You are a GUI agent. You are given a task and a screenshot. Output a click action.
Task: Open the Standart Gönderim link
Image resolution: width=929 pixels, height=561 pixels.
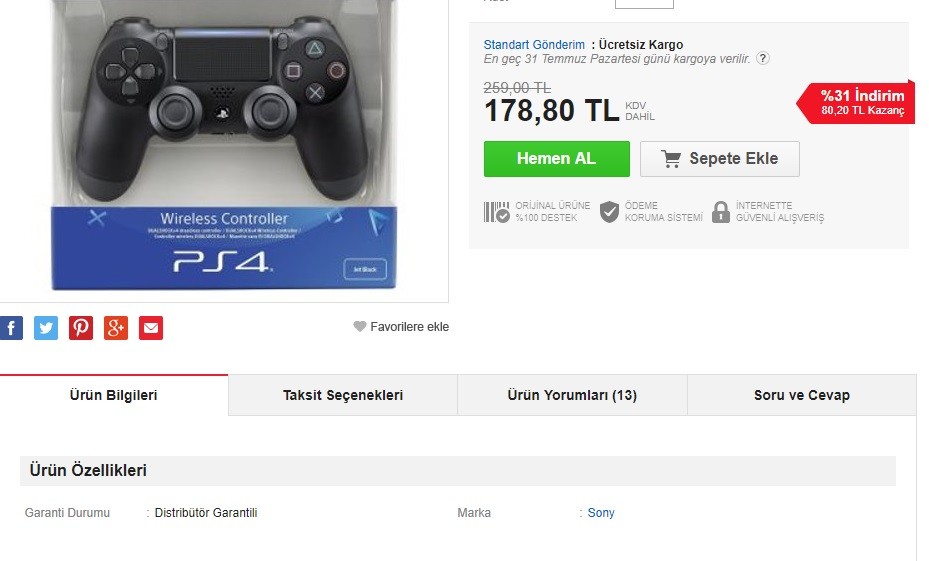click(534, 44)
